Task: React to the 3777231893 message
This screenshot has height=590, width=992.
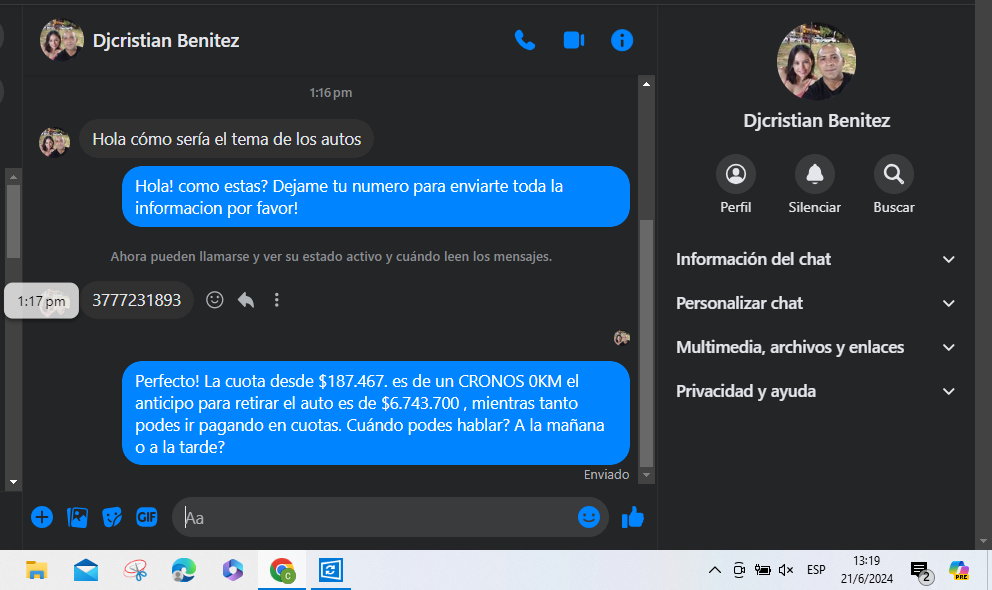Action: click(x=214, y=300)
